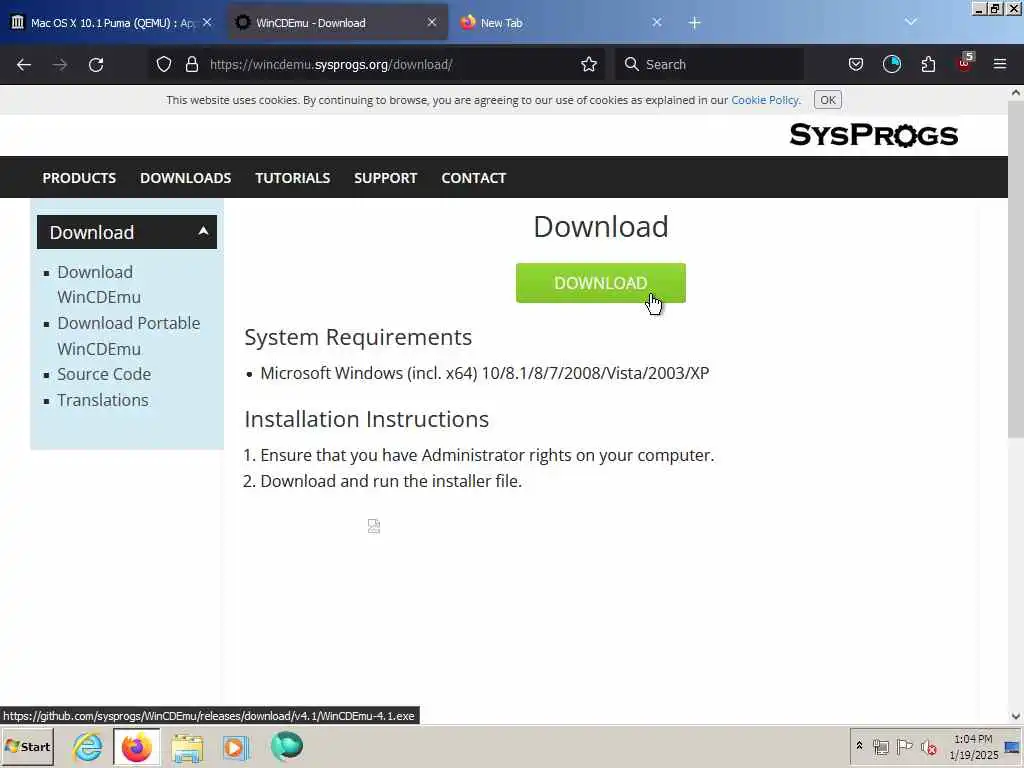Viewport: 1024px width, 768px height.
Task: Click the scrollbar up arrow
Action: (x=1016, y=93)
